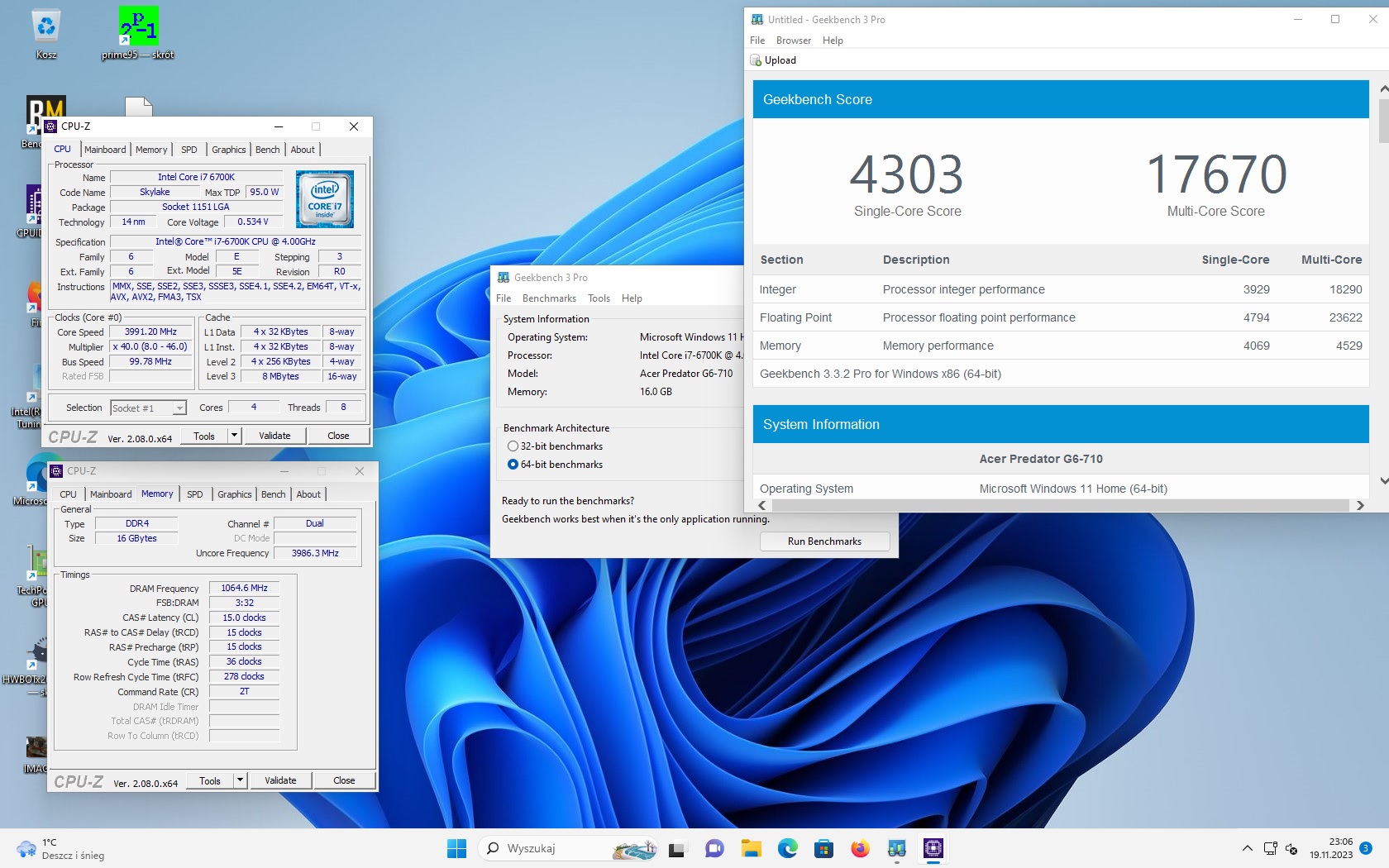This screenshot has width=1389, height=868.
Task: Select 32-bit benchmarks option
Action: pos(555,446)
